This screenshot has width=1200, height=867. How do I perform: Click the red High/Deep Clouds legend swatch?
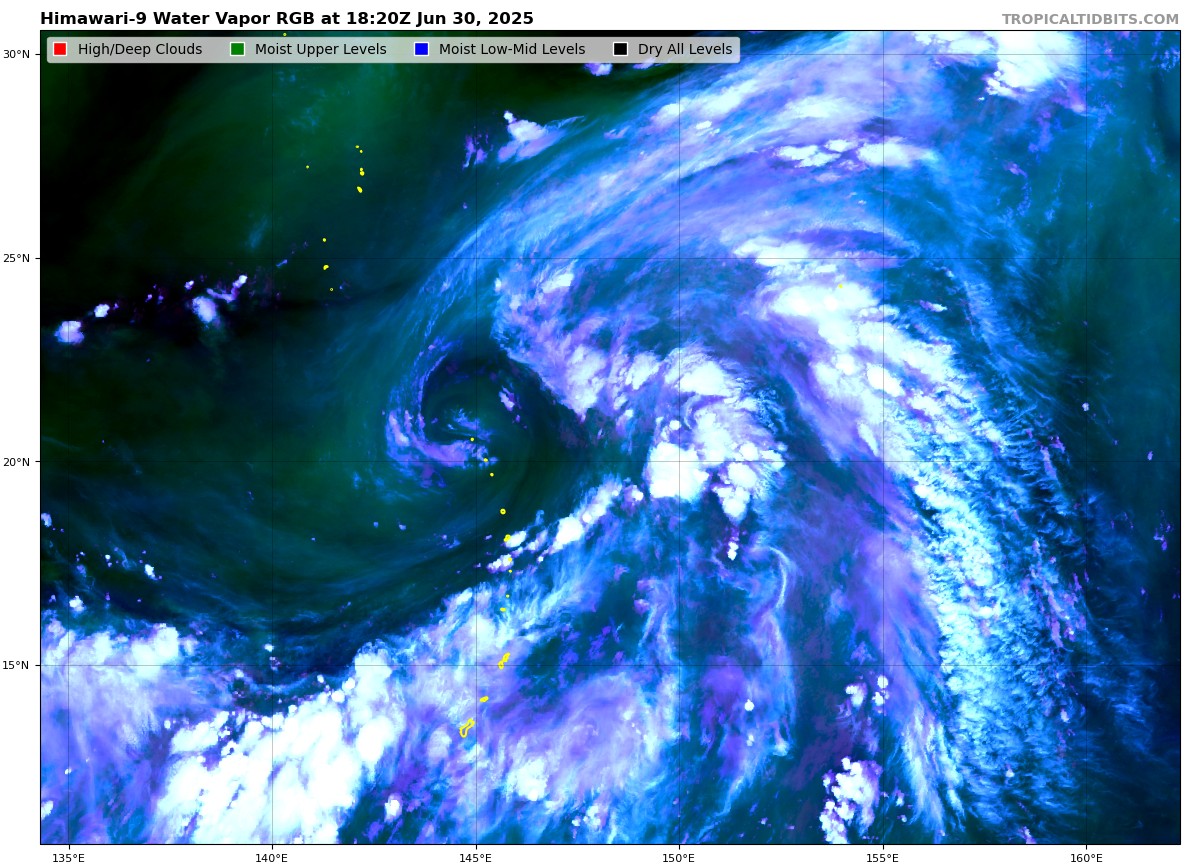(60, 49)
